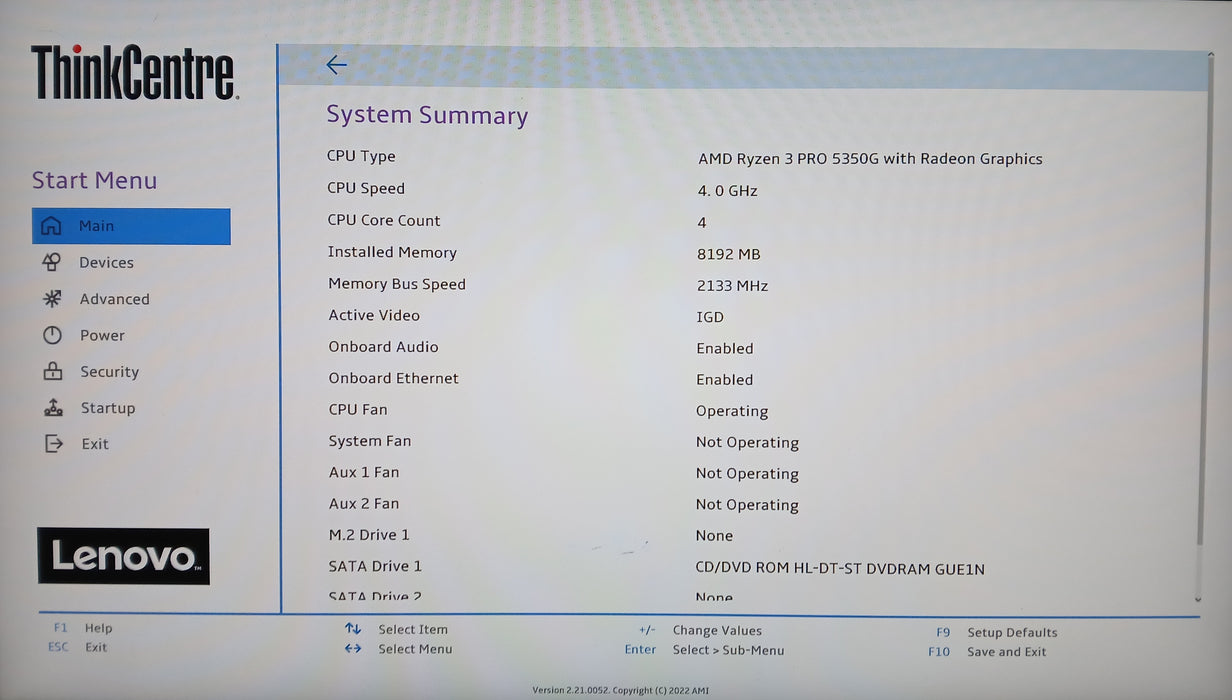Viewport: 1232px width, 700px height.
Task: Select the Aux 1 Fan label
Action: pos(364,472)
